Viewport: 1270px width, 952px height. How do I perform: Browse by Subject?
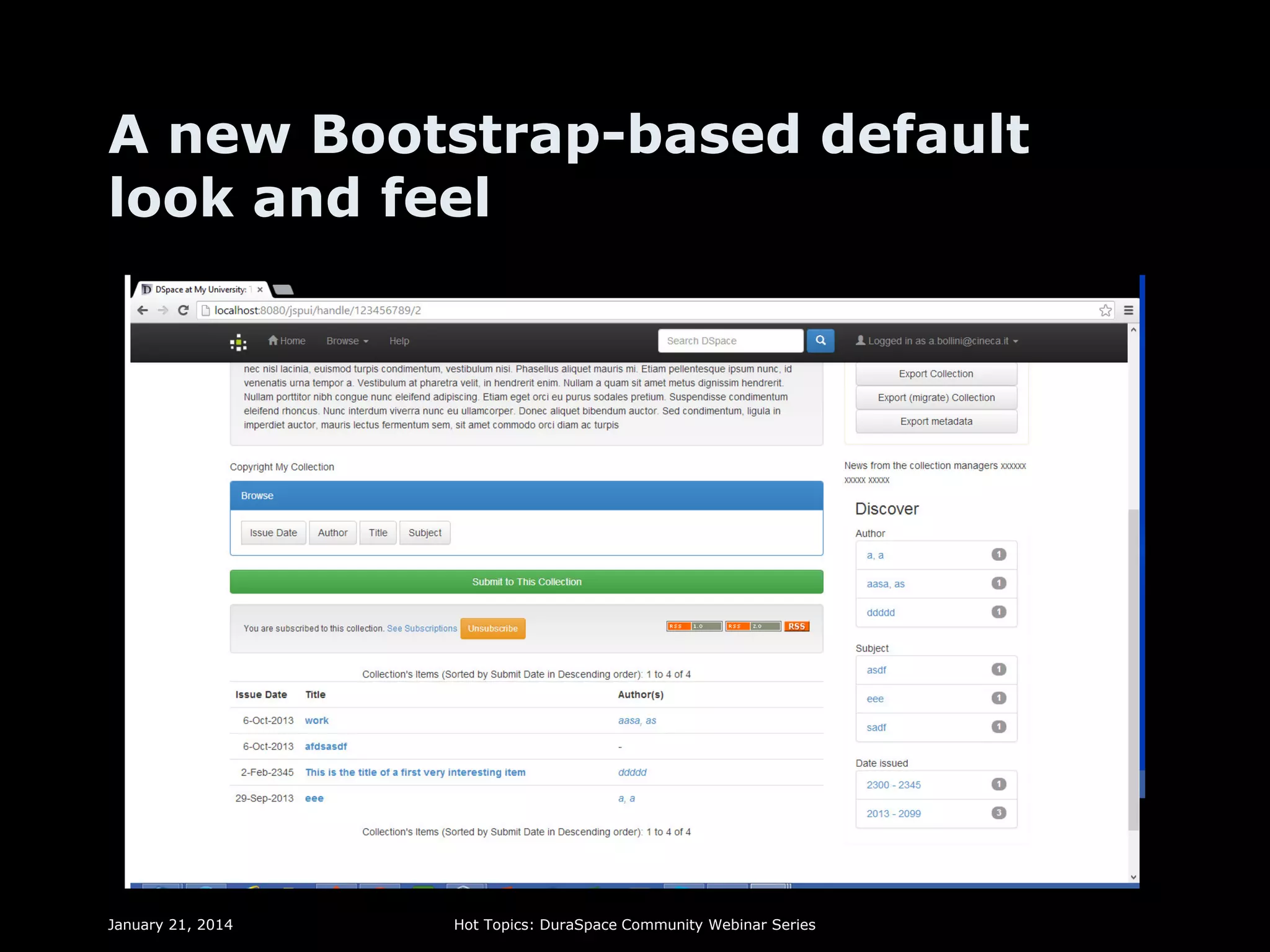pyautogui.click(x=425, y=532)
